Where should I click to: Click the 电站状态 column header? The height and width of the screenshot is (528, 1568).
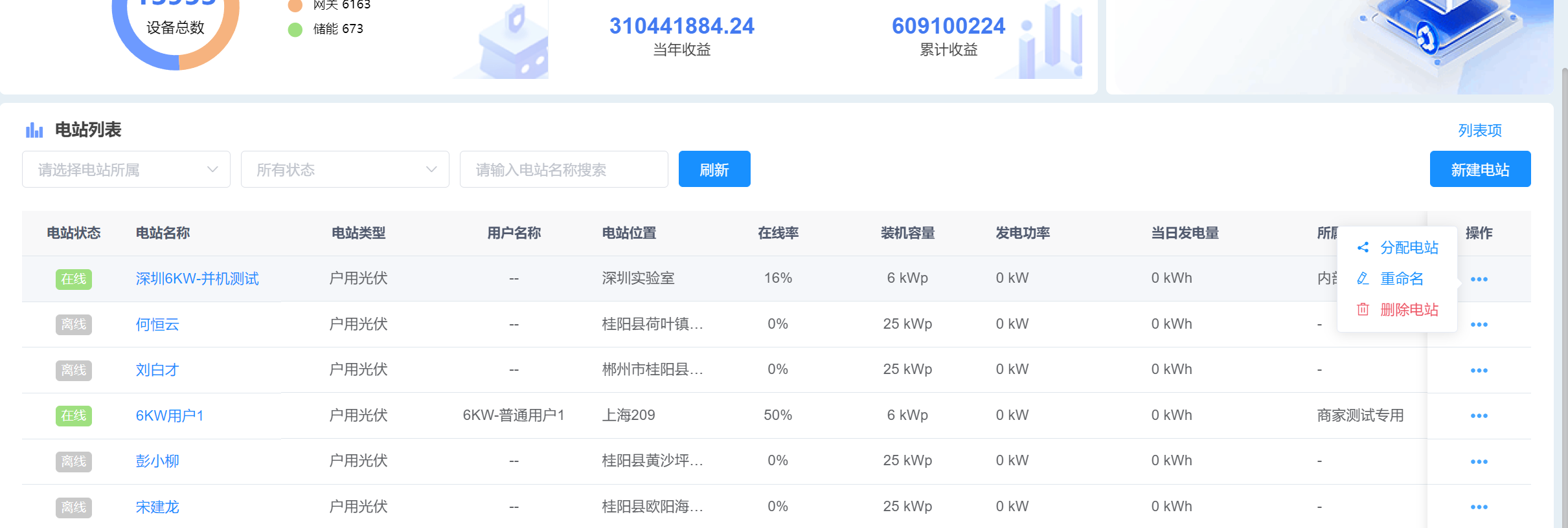[x=74, y=233]
